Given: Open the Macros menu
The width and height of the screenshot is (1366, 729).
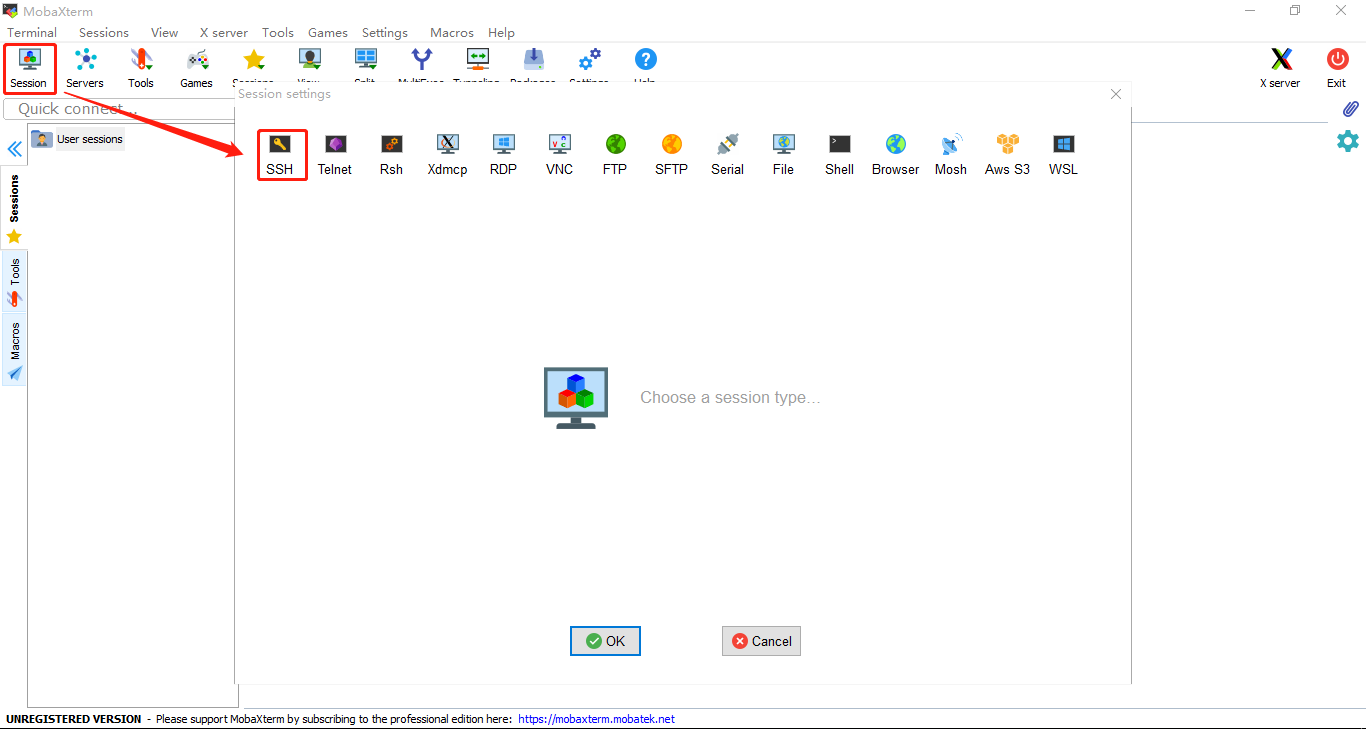Looking at the screenshot, I should pos(452,32).
